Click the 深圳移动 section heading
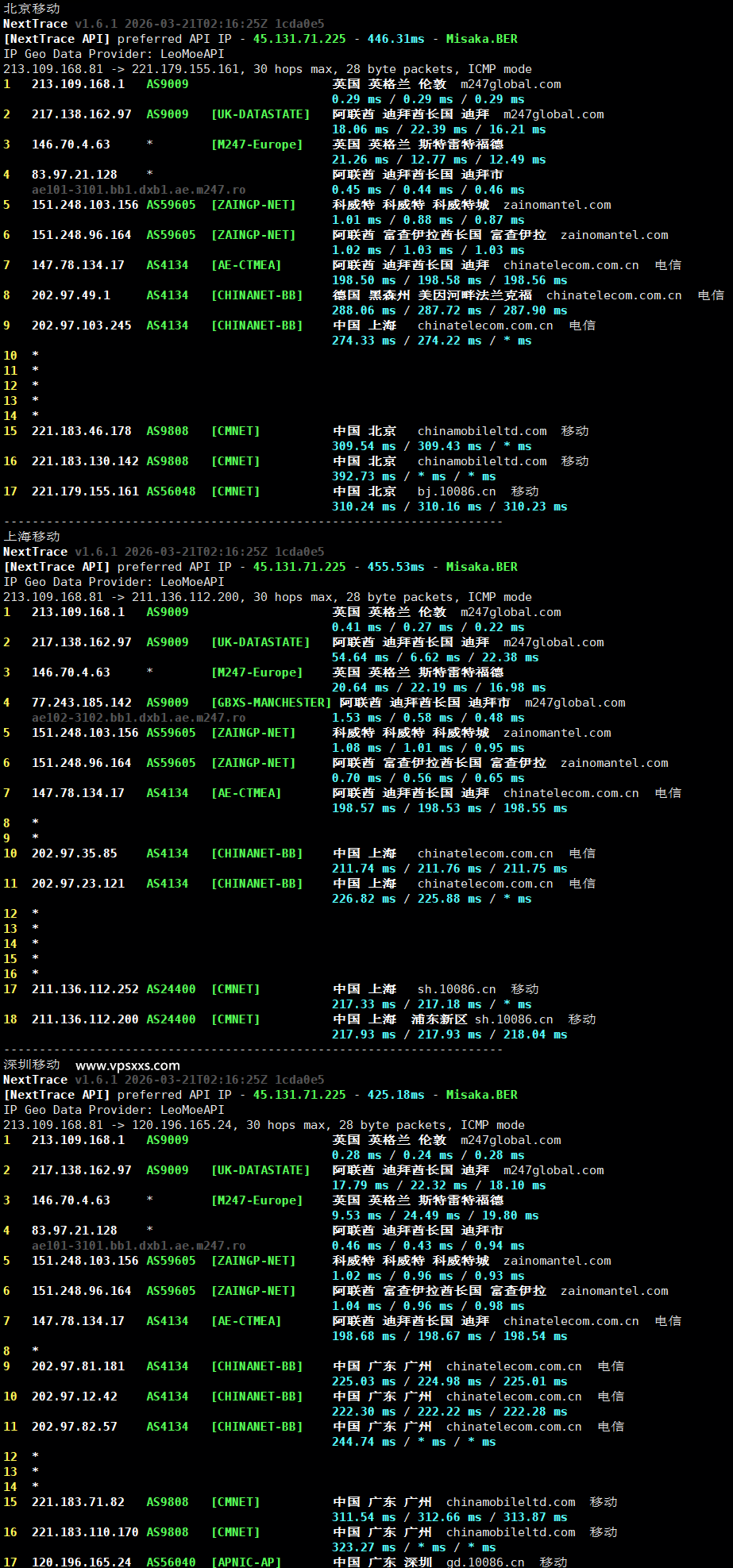Image resolution: width=733 pixels, height=1568 pixels. [x=32, y=1065]
